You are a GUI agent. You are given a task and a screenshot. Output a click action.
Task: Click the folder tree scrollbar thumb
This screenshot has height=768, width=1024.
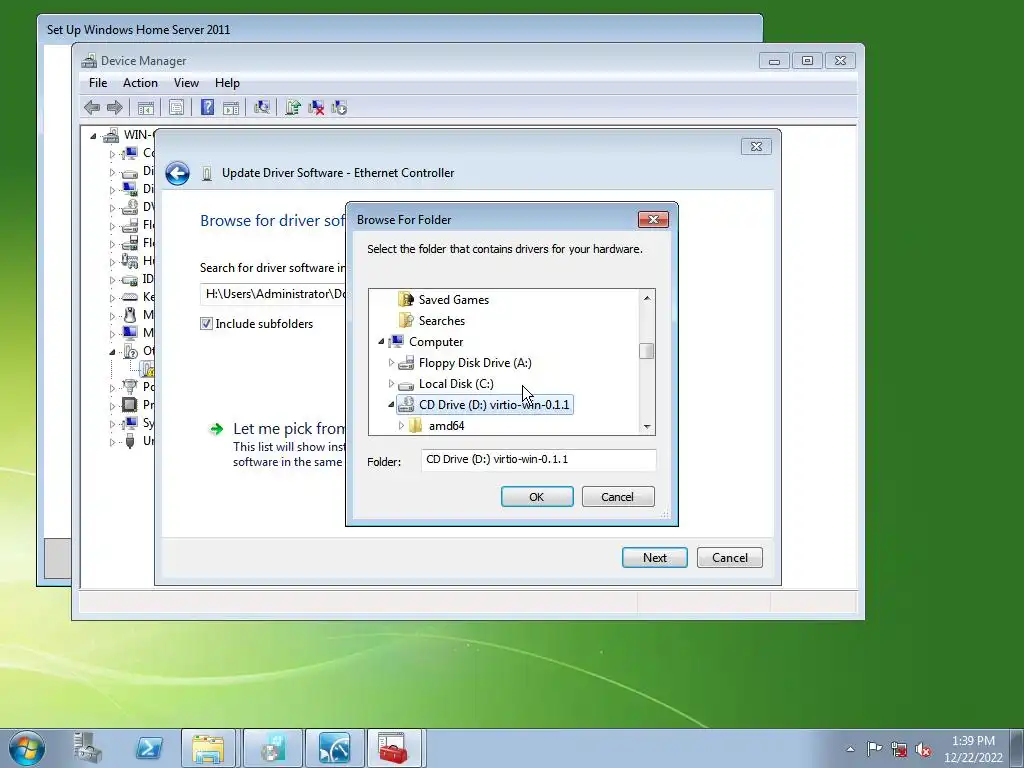point(647,351)
